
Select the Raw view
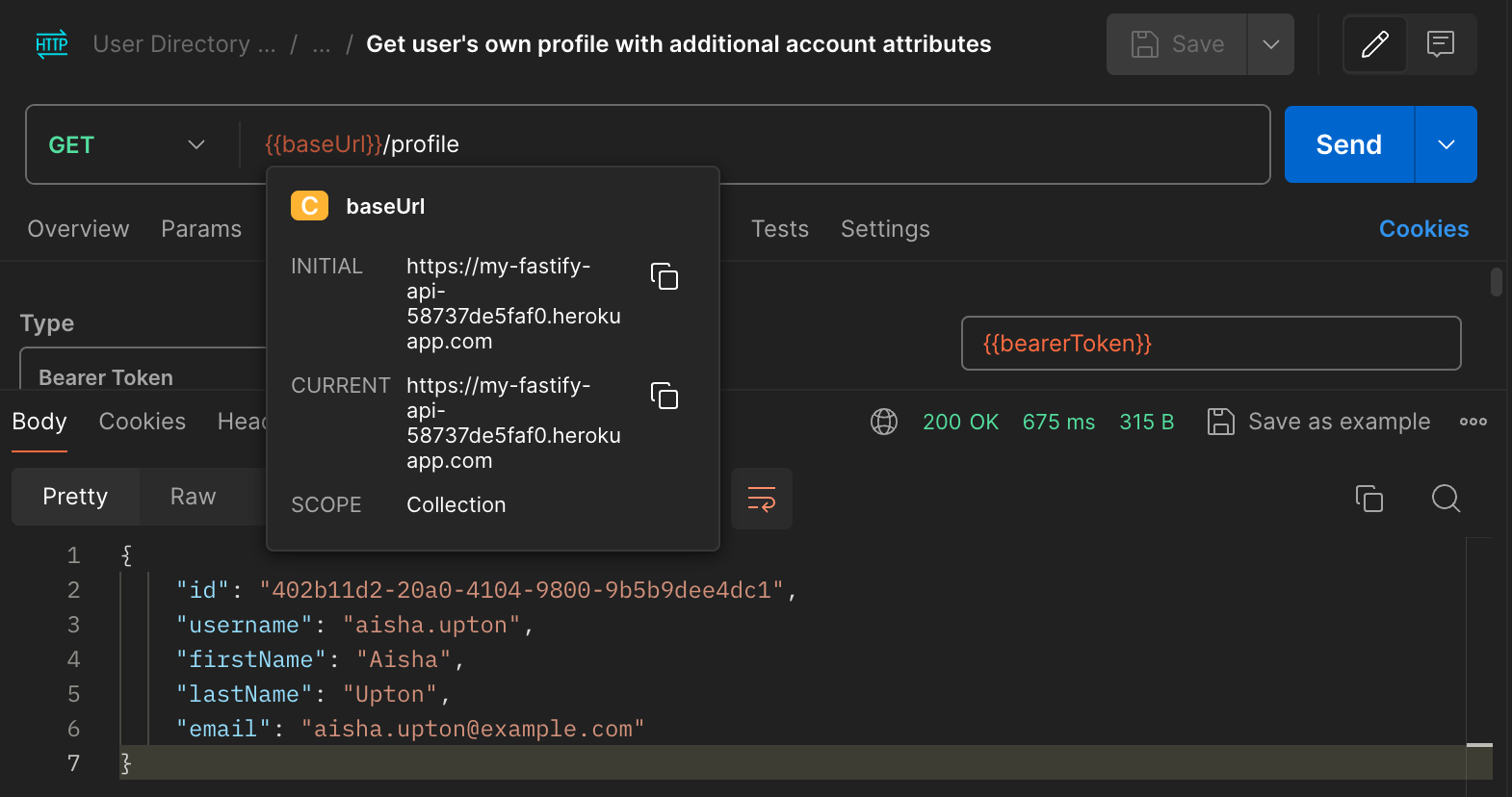pos(194,497)
